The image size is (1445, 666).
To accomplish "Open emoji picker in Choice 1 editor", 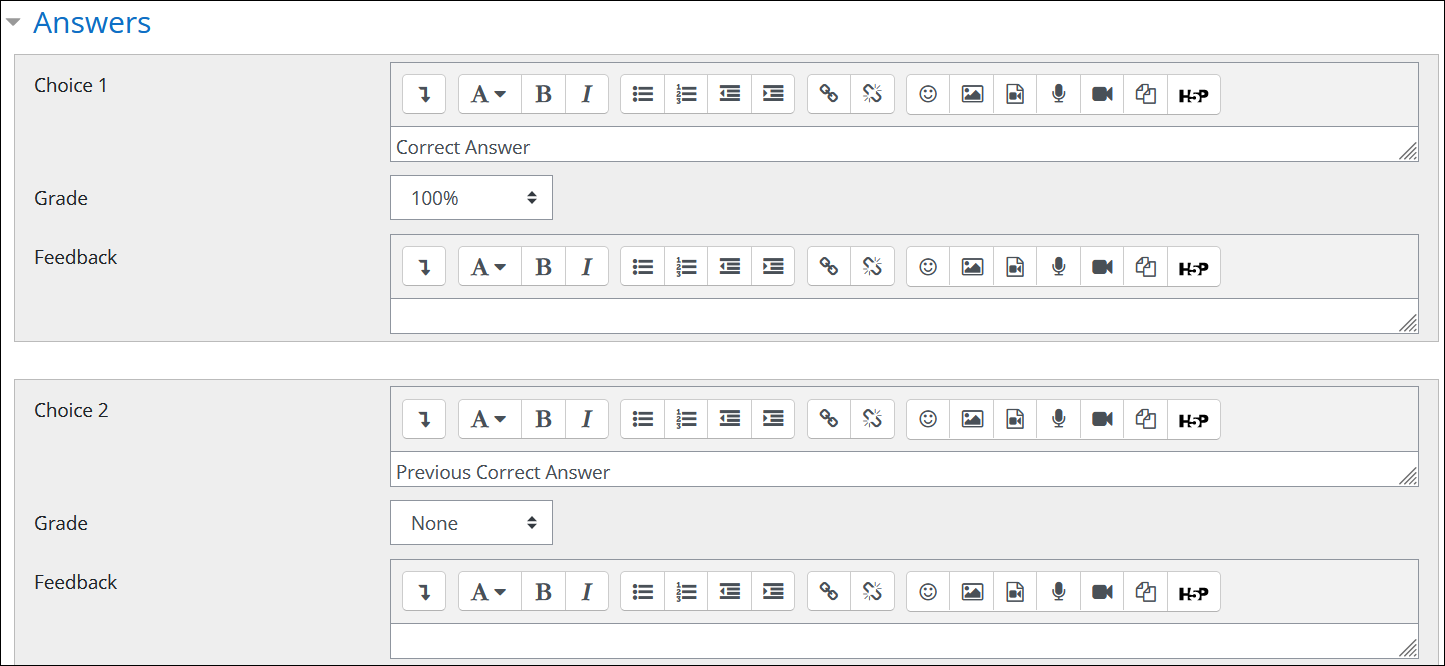I will coord(928,94).
